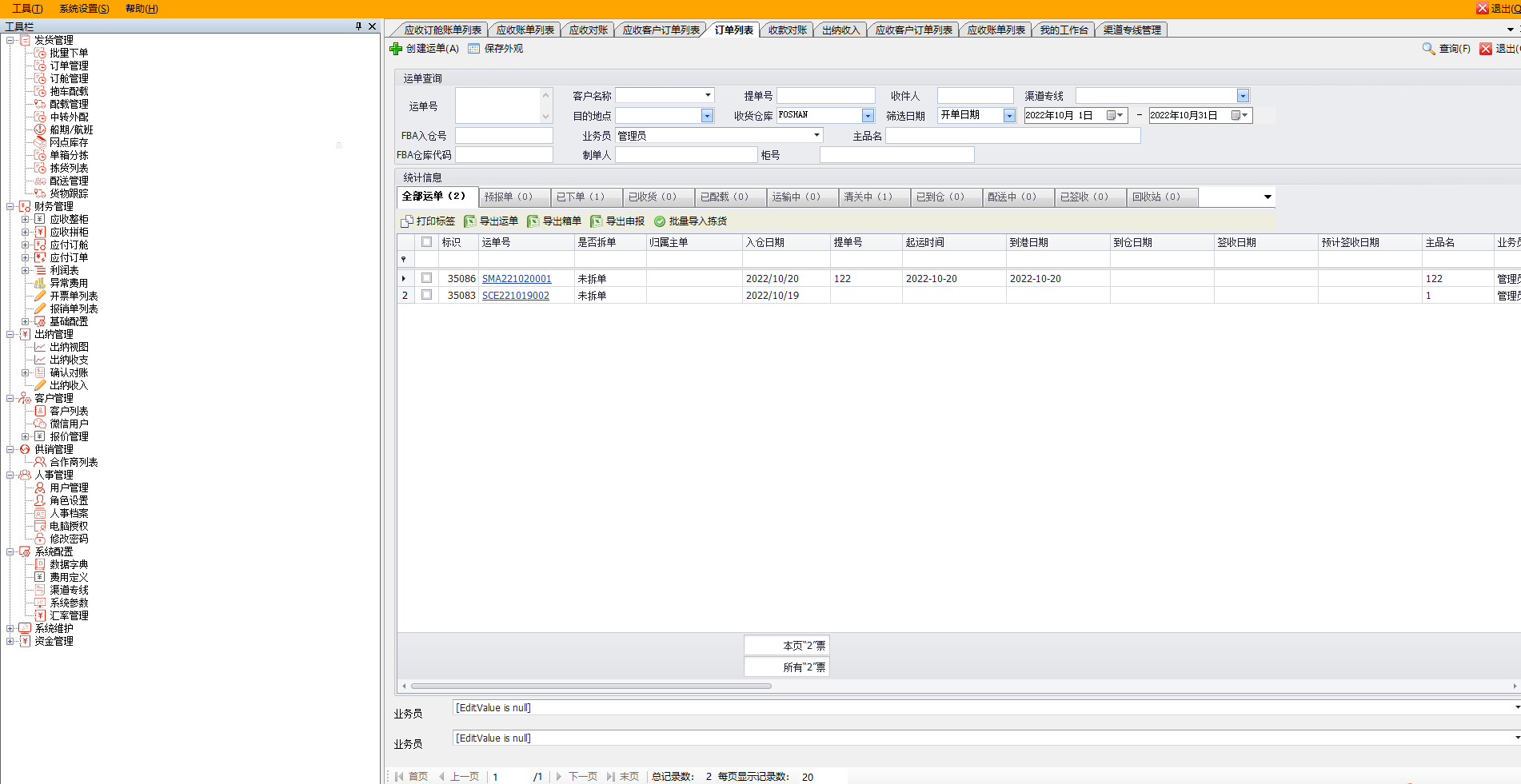Viewport: 1521px width, 784px height.
Task: Open waybill link SCE221019002
Action: (516, 296)
